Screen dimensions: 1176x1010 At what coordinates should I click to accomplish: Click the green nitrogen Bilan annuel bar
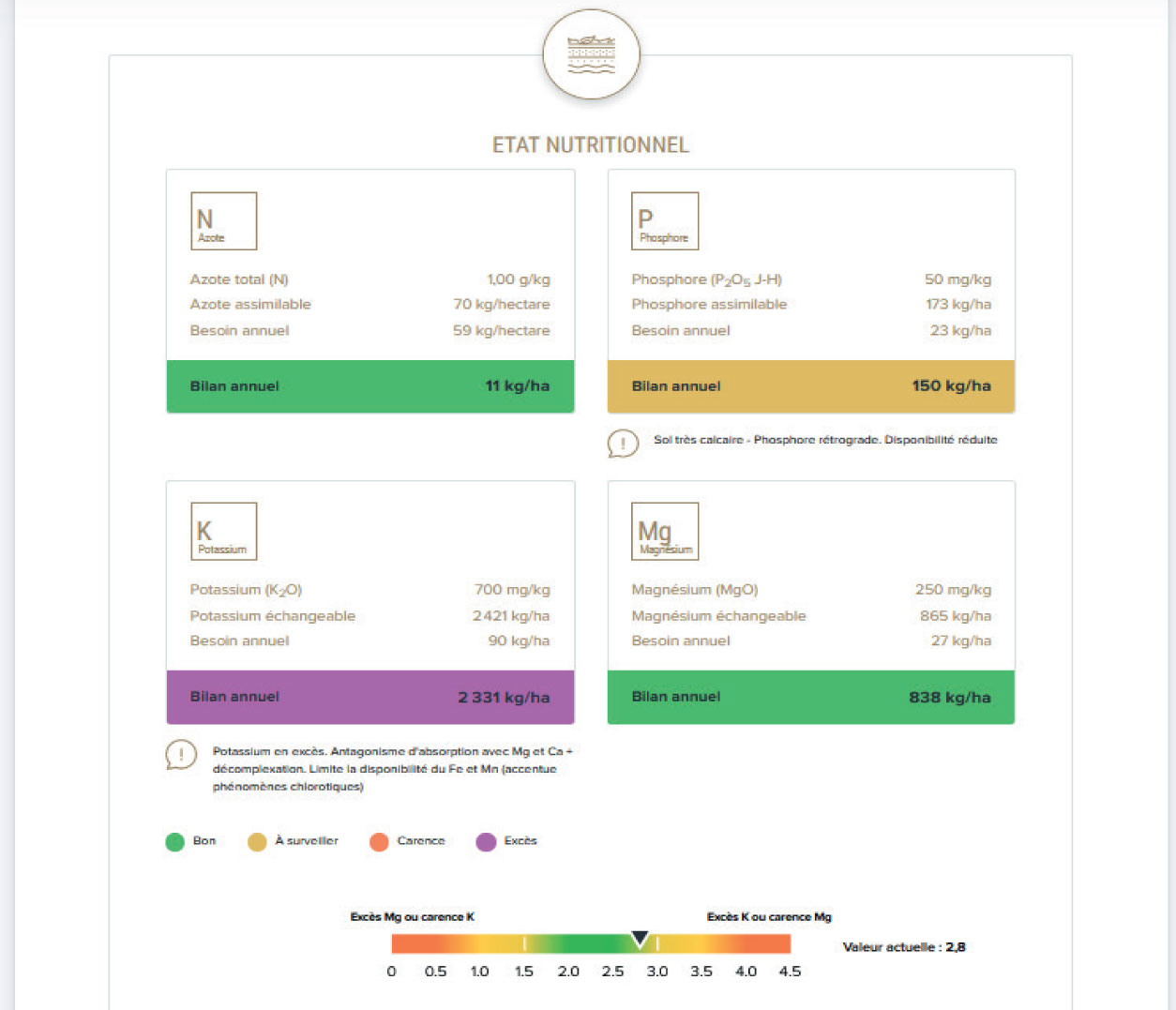click(369, 386)
